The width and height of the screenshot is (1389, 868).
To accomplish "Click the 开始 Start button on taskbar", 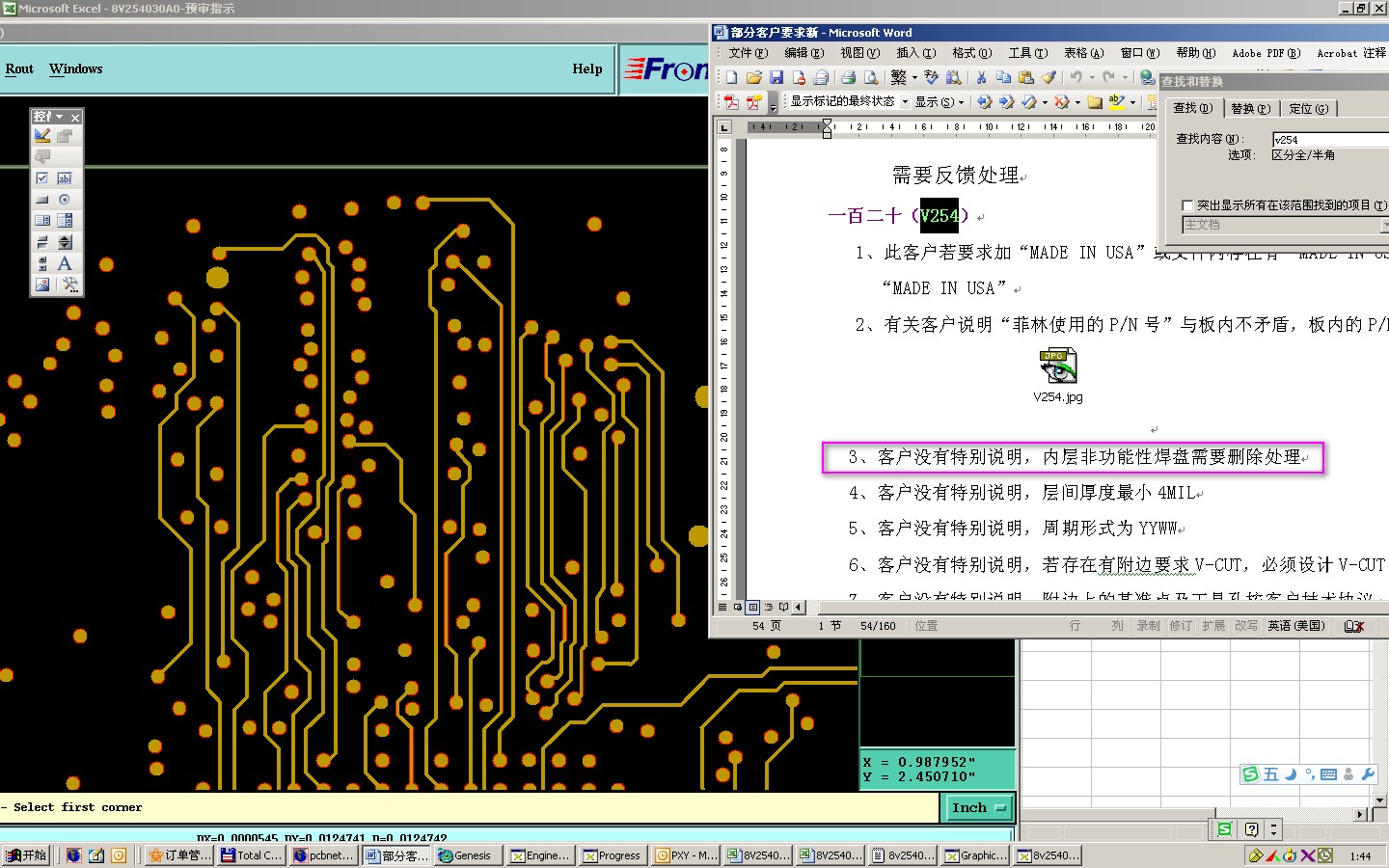I will click(x=26, y=855).
